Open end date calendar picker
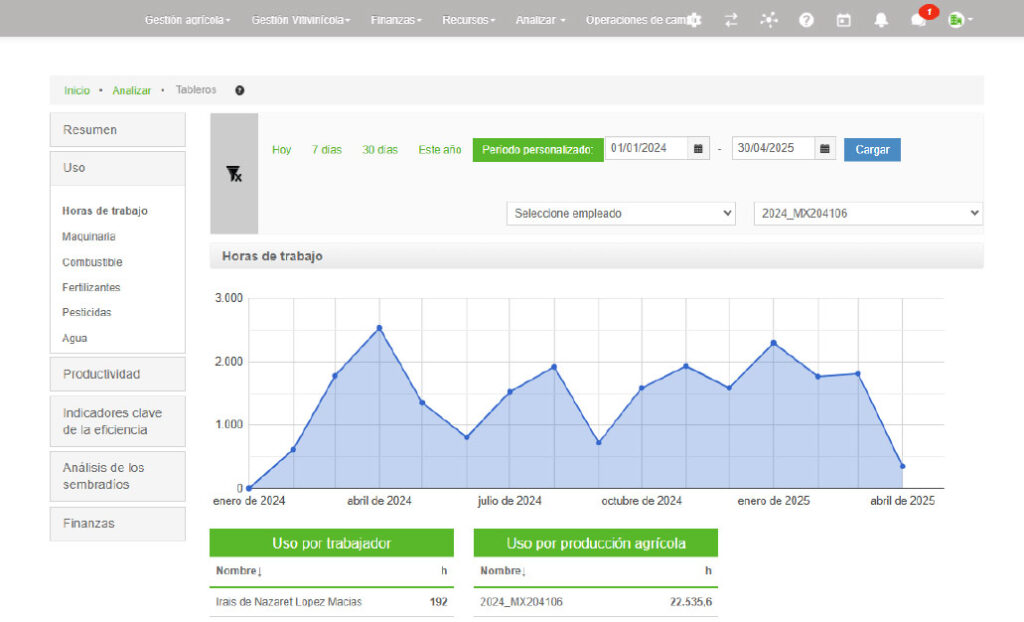This screenshot has height=622, width=1024. click(x=825, y=149)
